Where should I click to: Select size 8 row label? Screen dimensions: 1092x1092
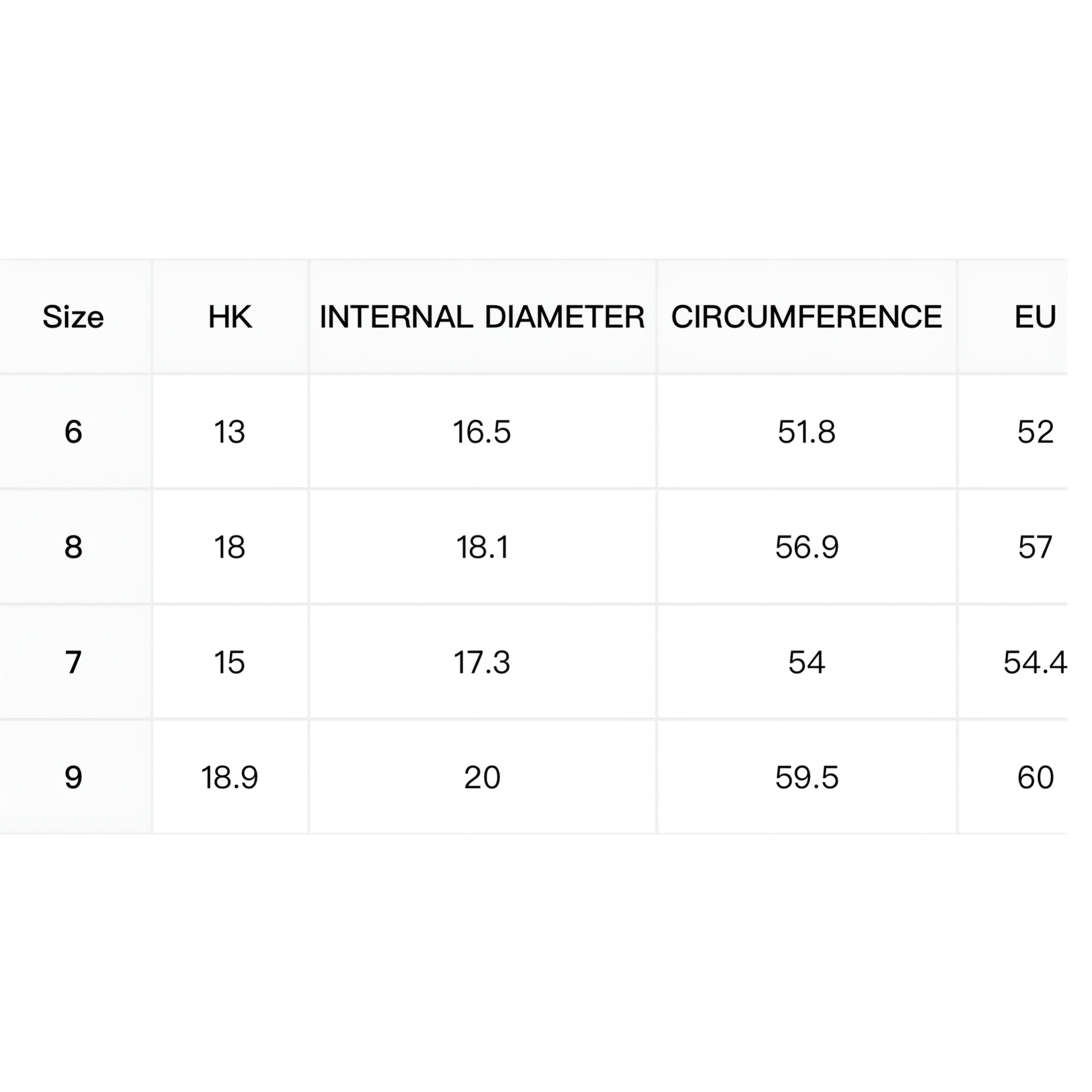[73, 547]
